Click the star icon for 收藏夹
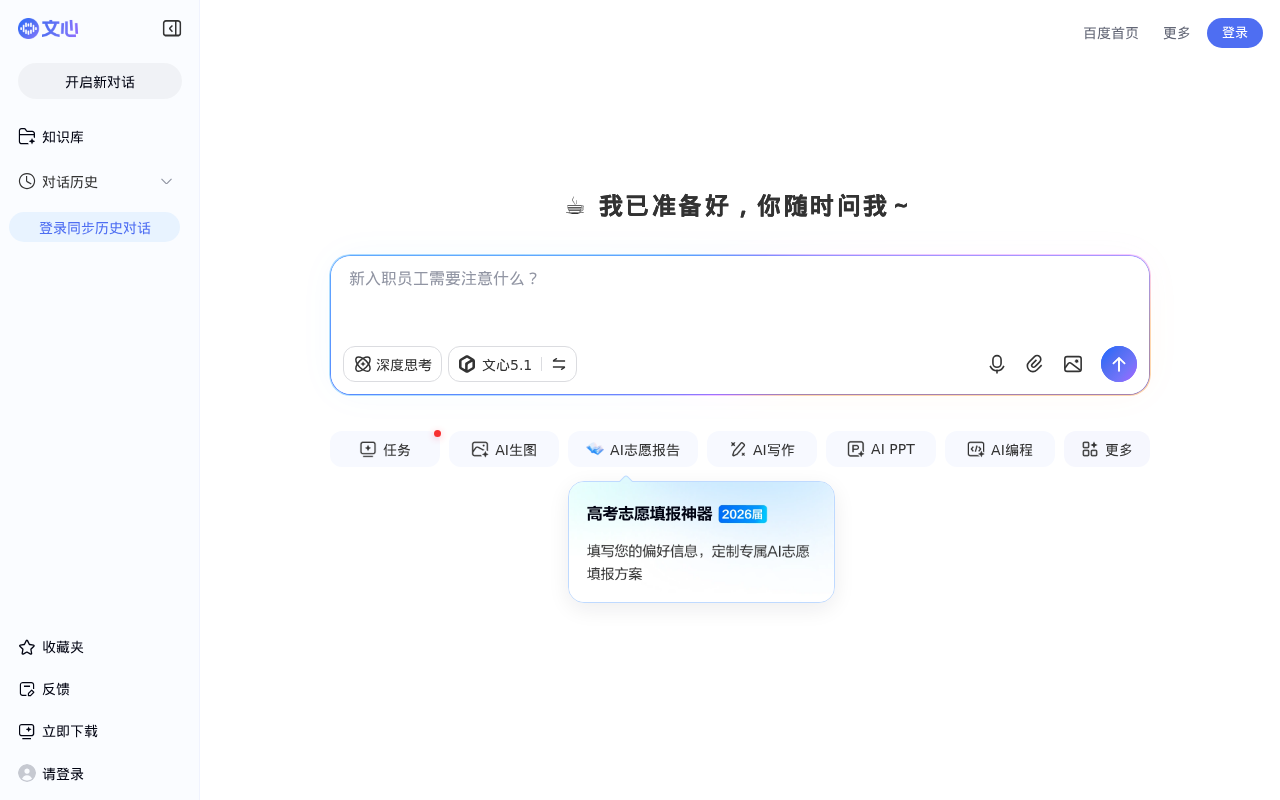 click(x=27, y=647)
